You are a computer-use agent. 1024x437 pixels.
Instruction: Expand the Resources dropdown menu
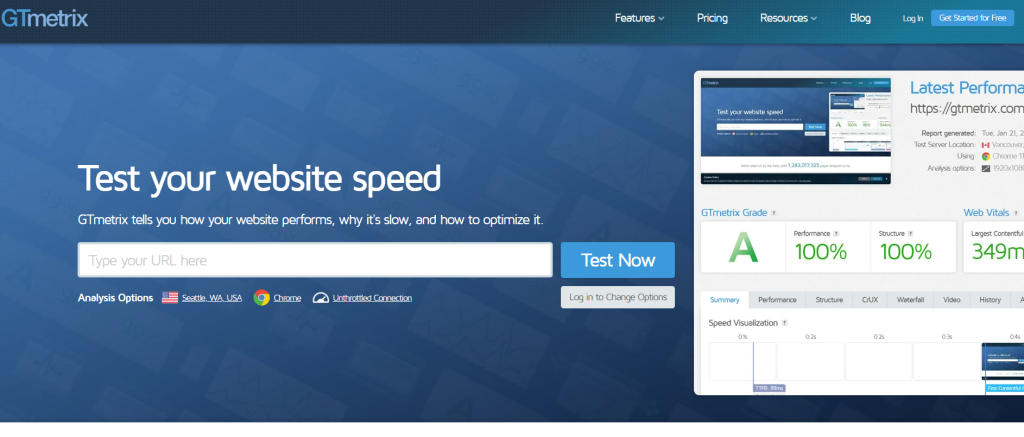[788, 18]
